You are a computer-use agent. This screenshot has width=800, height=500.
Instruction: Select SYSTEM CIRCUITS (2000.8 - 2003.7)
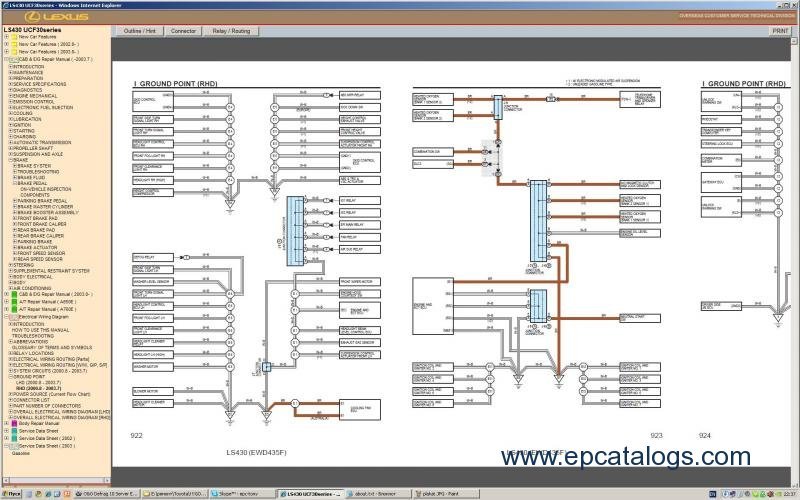[x=50, y=371]
